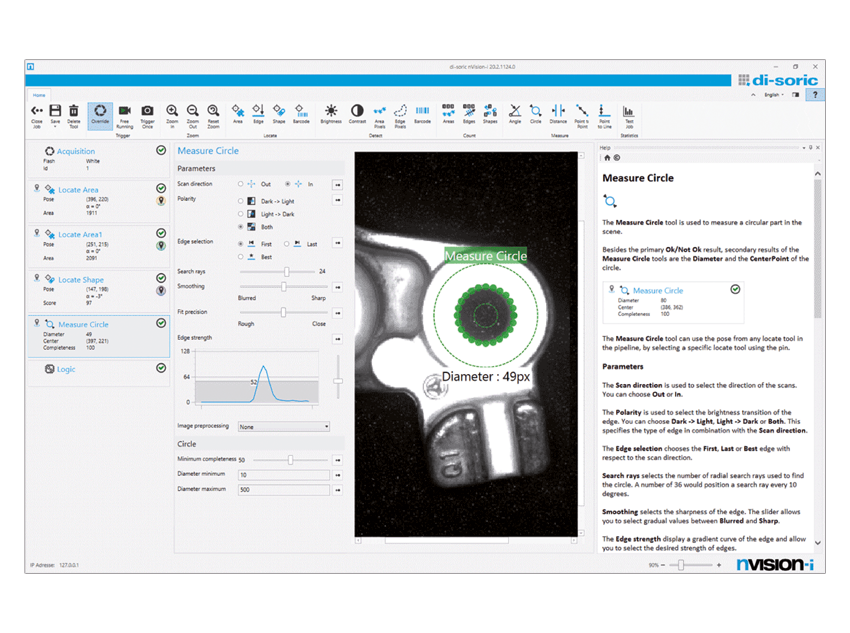Add the Count Edges tool

click(469, 114)
